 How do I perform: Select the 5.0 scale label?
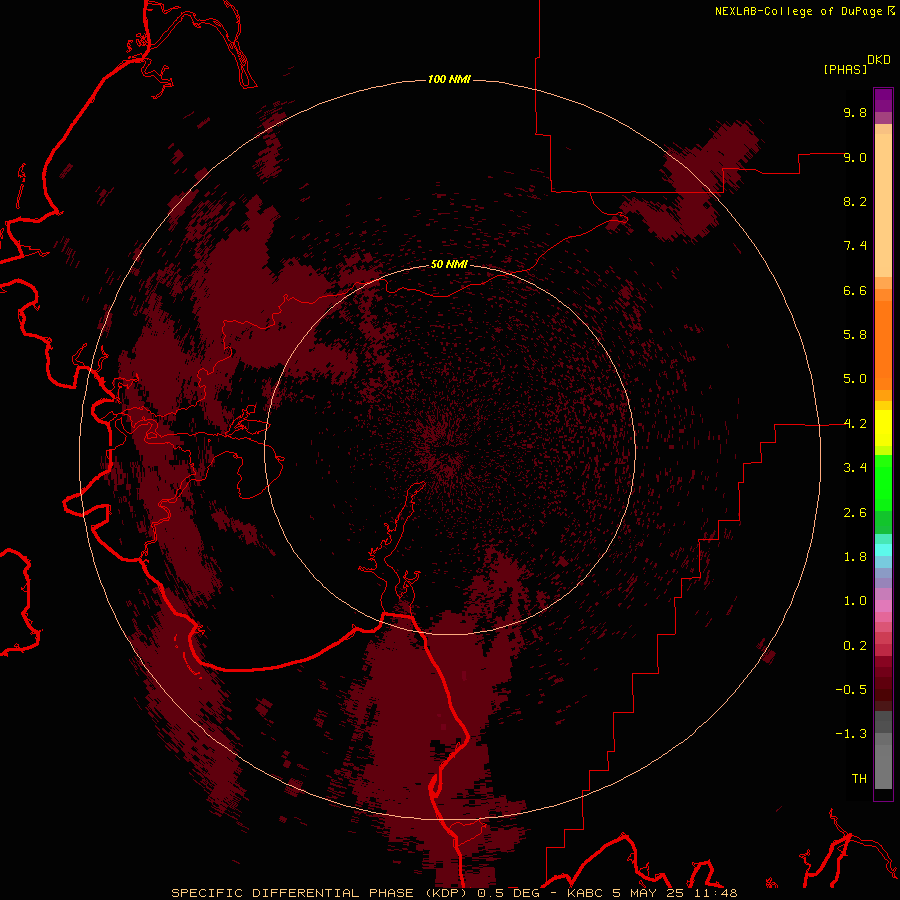(855, 379)
